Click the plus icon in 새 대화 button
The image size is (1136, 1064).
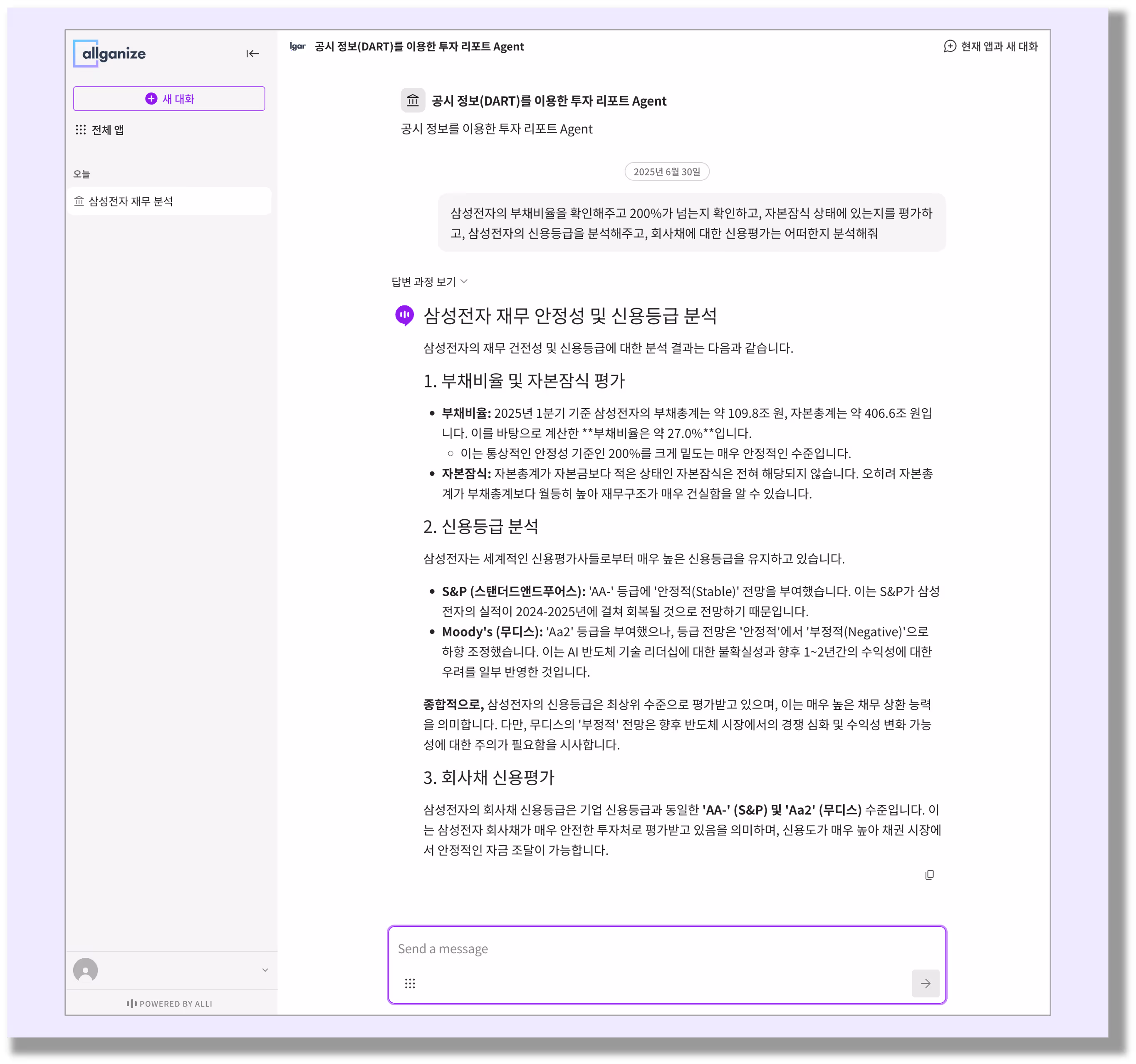[x=151, y=99]
